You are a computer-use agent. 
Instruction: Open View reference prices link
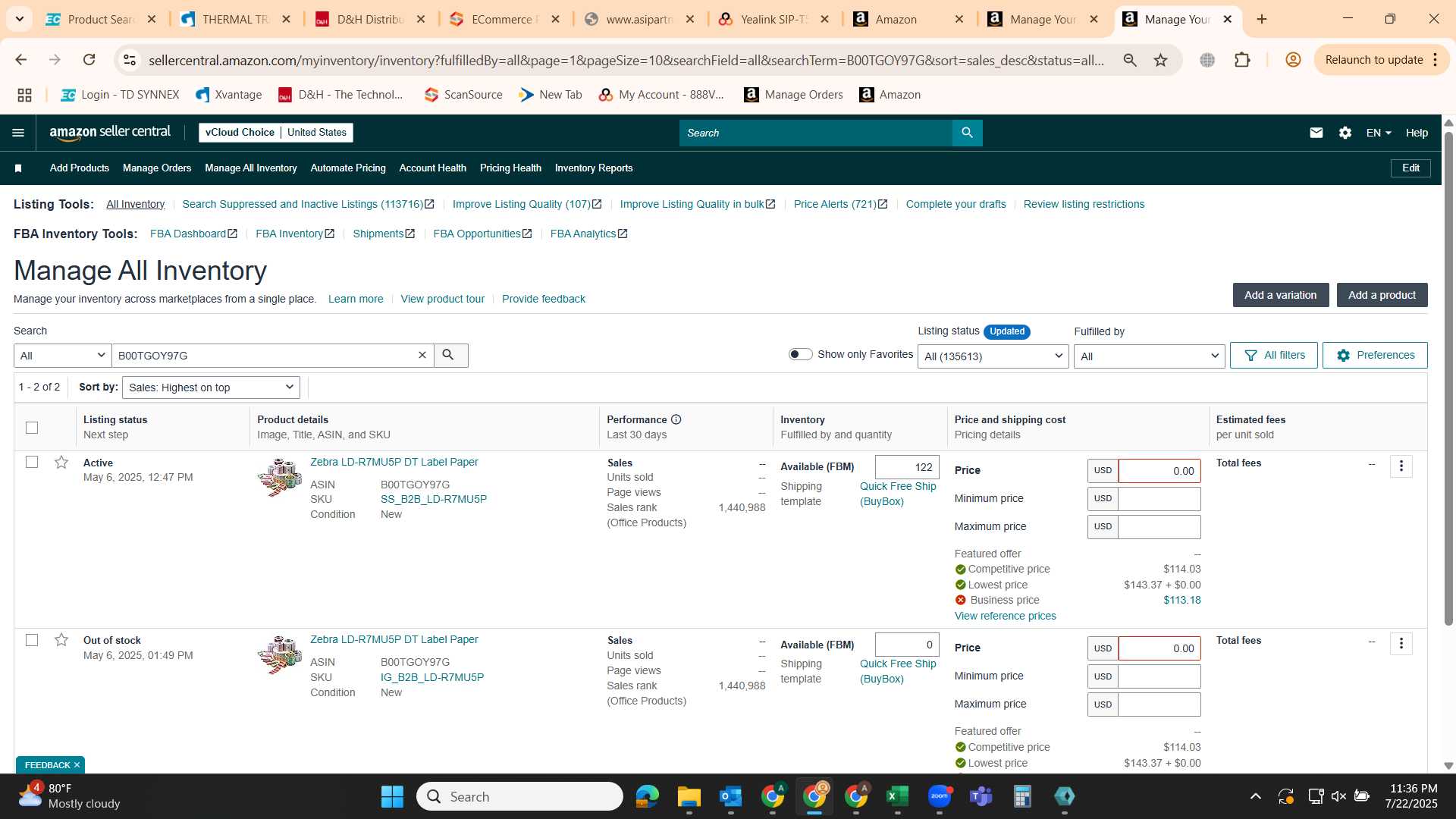tap(1005, 616)
